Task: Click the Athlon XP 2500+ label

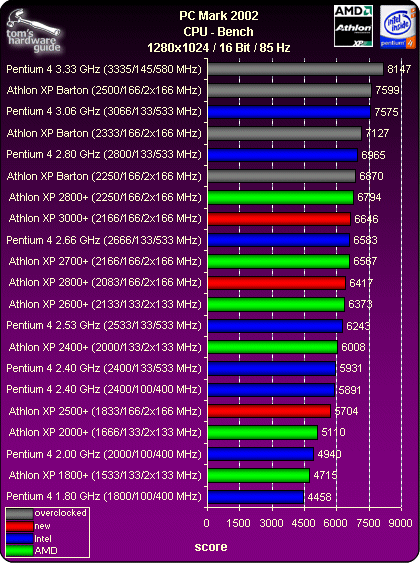Action: tap(105, 411)
